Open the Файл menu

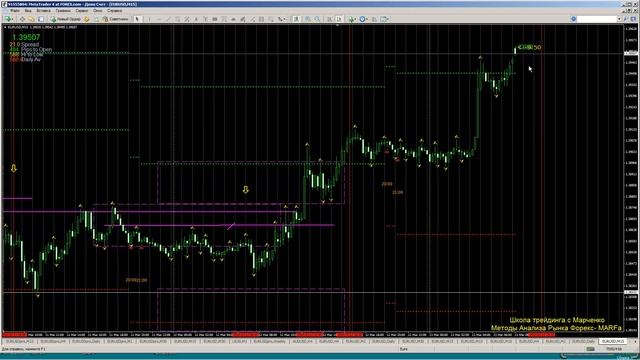click(15, 11)
